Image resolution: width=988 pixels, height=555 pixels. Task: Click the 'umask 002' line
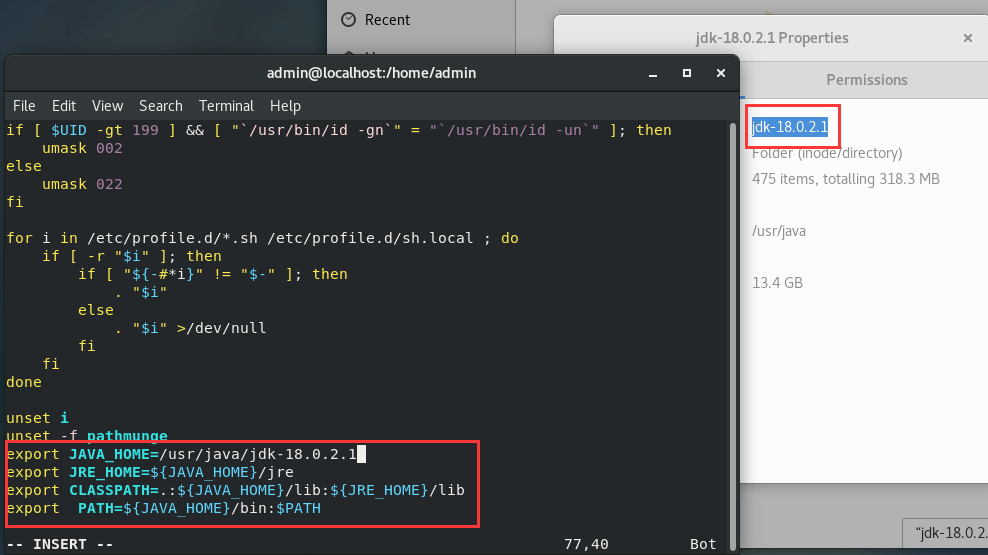[x=82, y=148]
